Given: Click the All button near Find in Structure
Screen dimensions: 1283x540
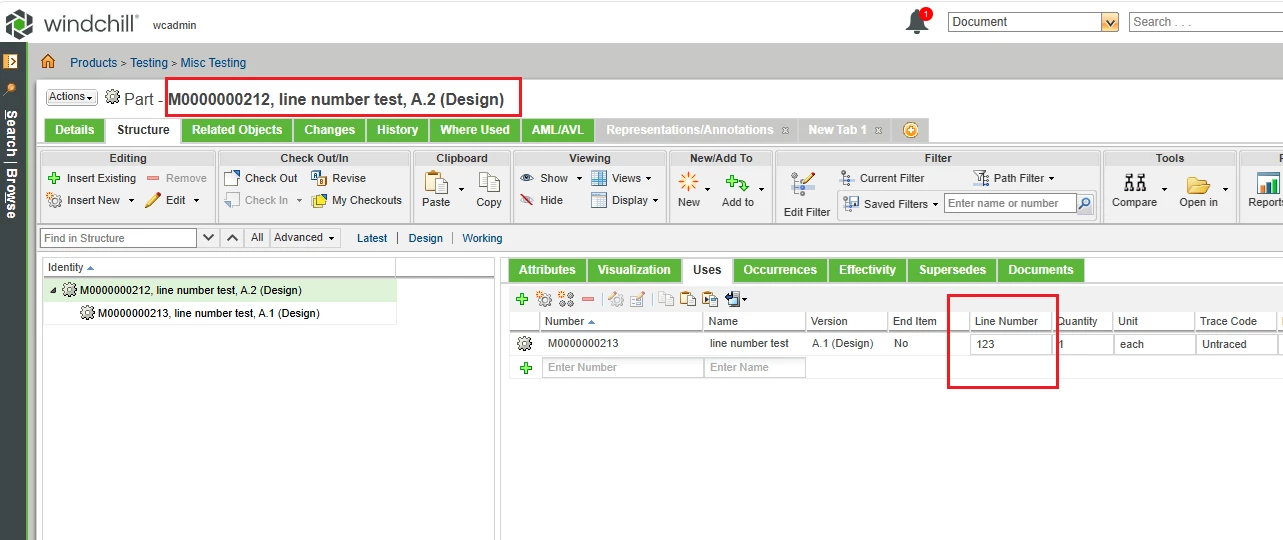Looking at the screenshot, I should click(257, 238).
